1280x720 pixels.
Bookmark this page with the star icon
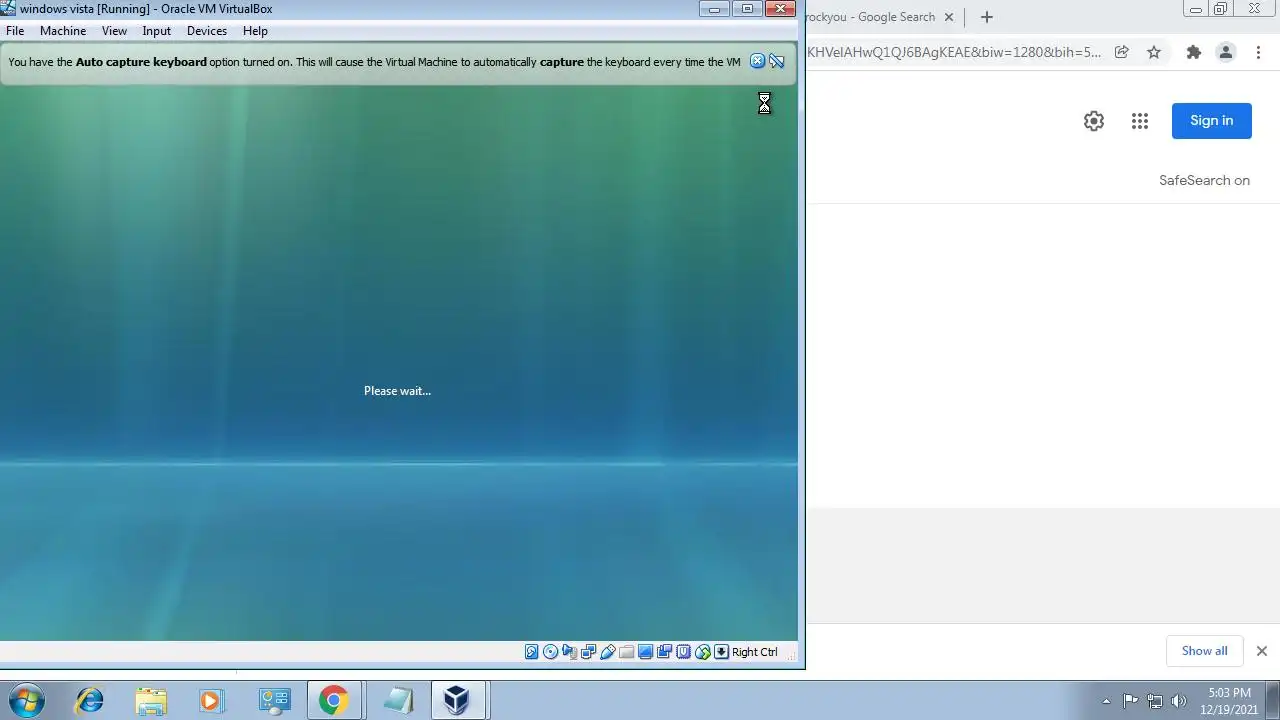point(1154,52)
